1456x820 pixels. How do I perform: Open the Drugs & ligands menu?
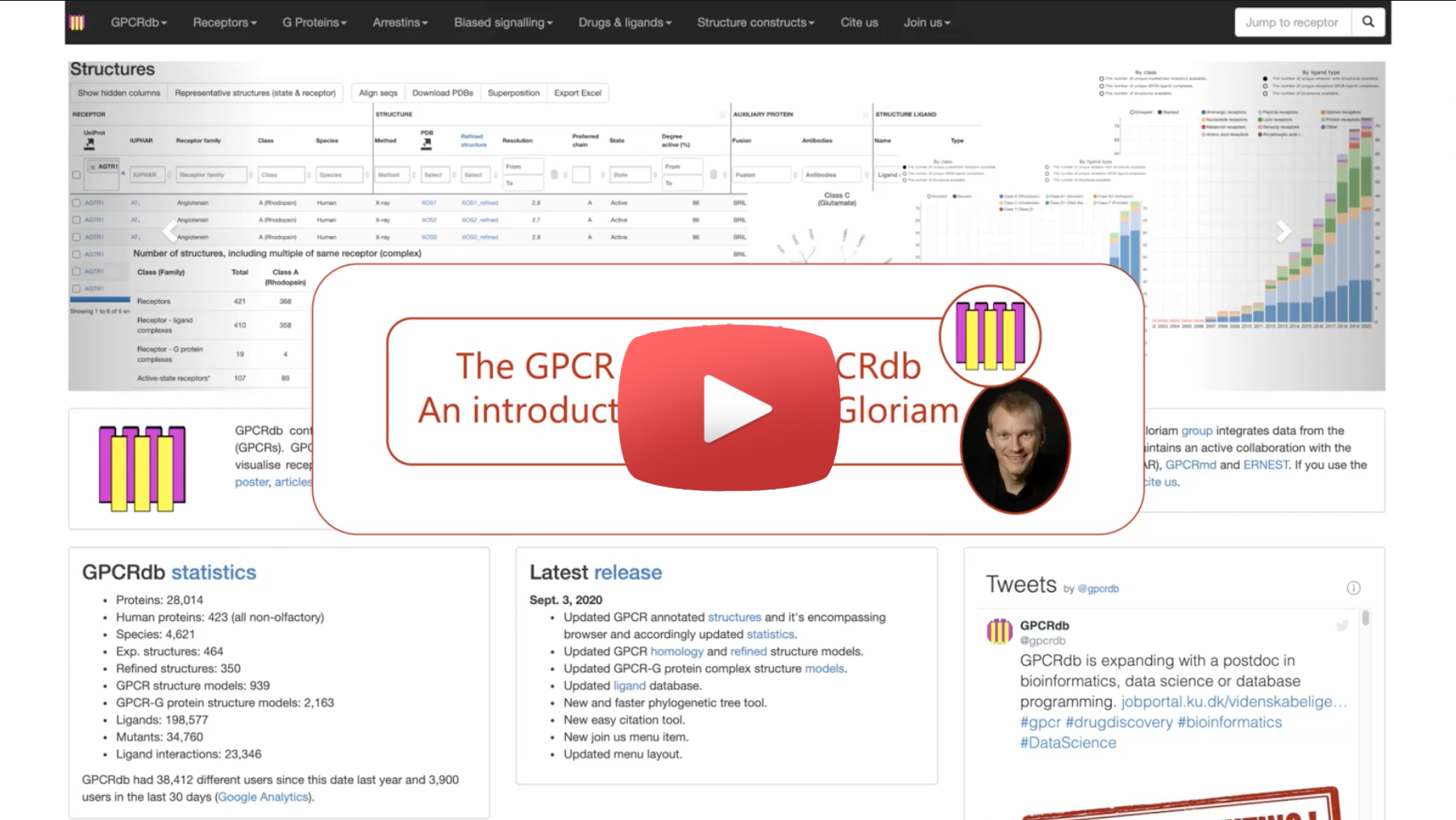point(625,23)
